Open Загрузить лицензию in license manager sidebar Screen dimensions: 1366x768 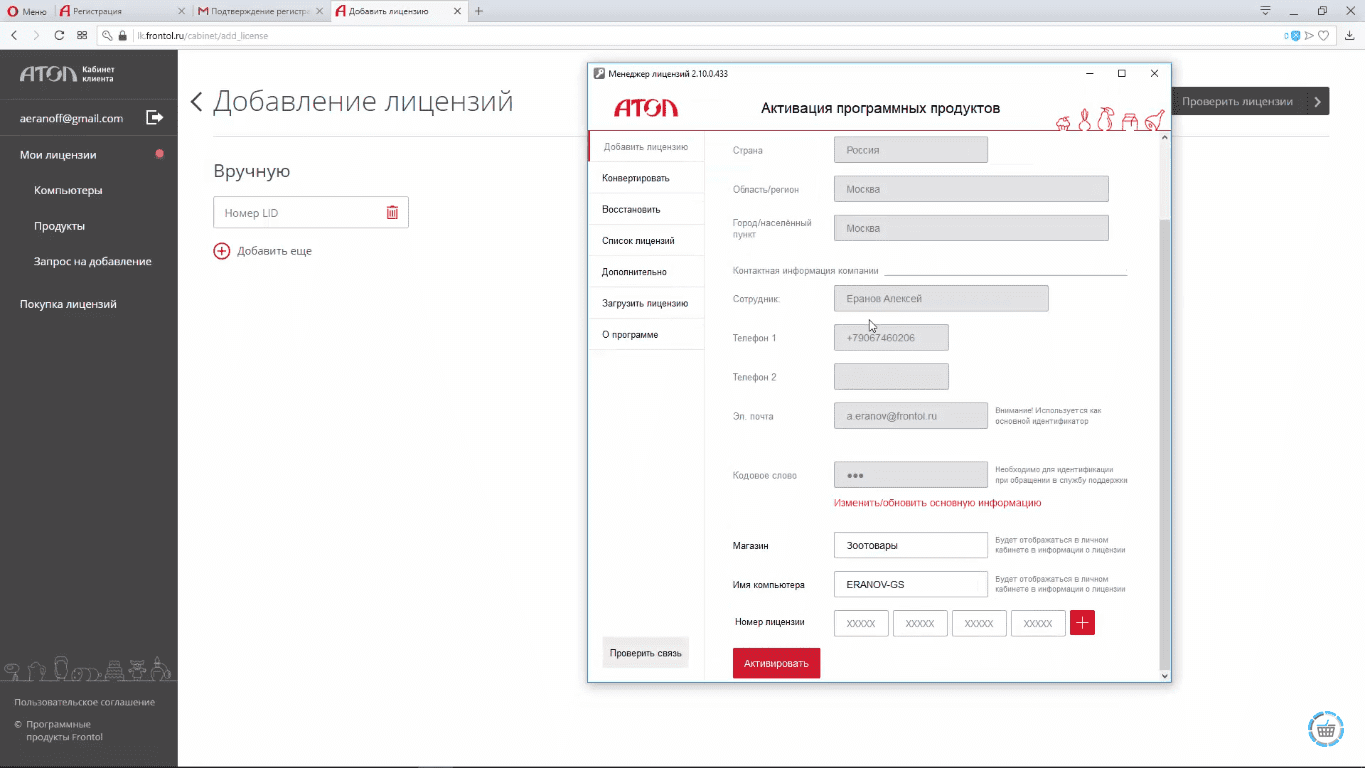click(x=646, y=303)
